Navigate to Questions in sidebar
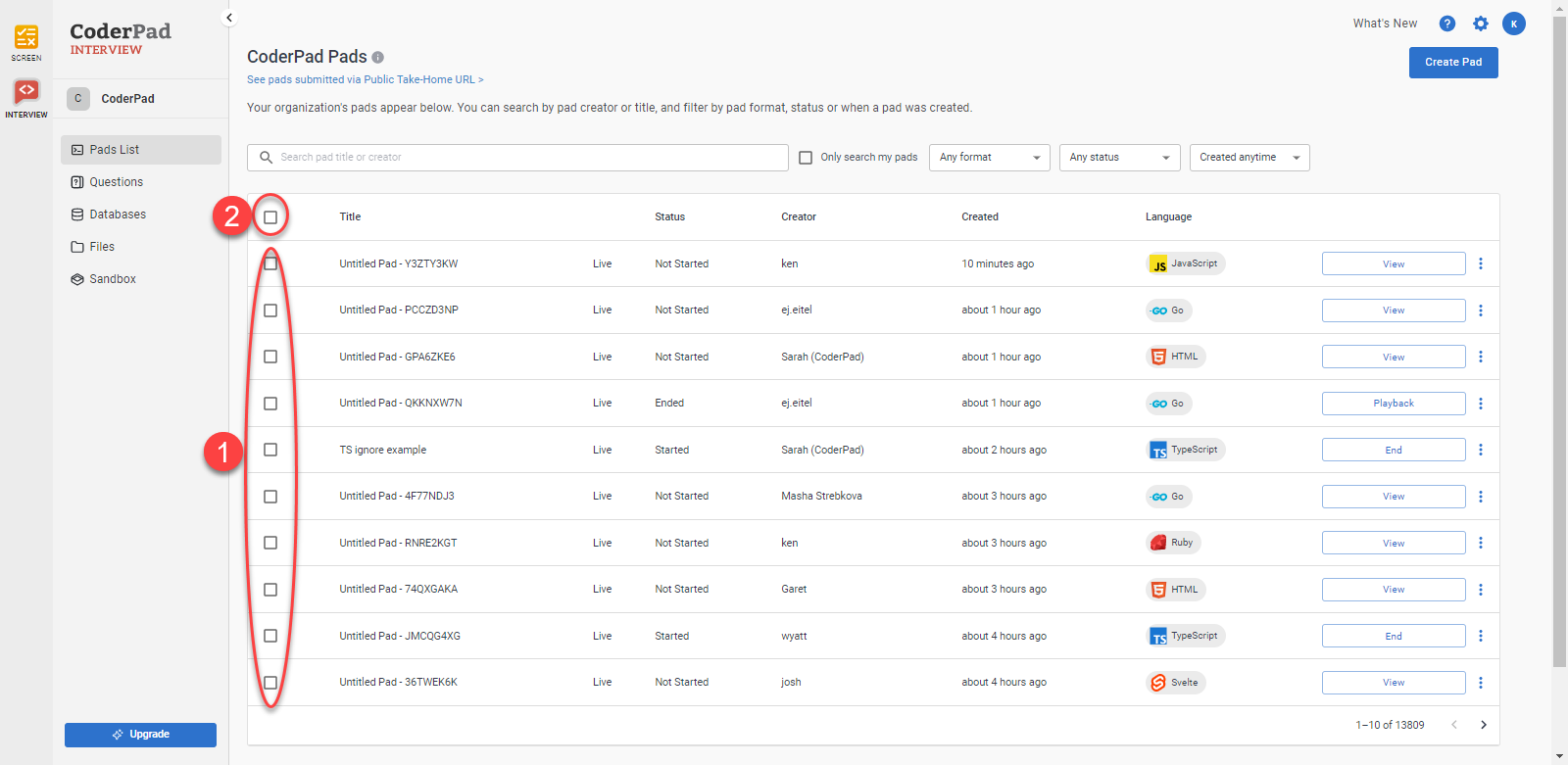This screenshot has width=1568, height=765. point(116,182)
